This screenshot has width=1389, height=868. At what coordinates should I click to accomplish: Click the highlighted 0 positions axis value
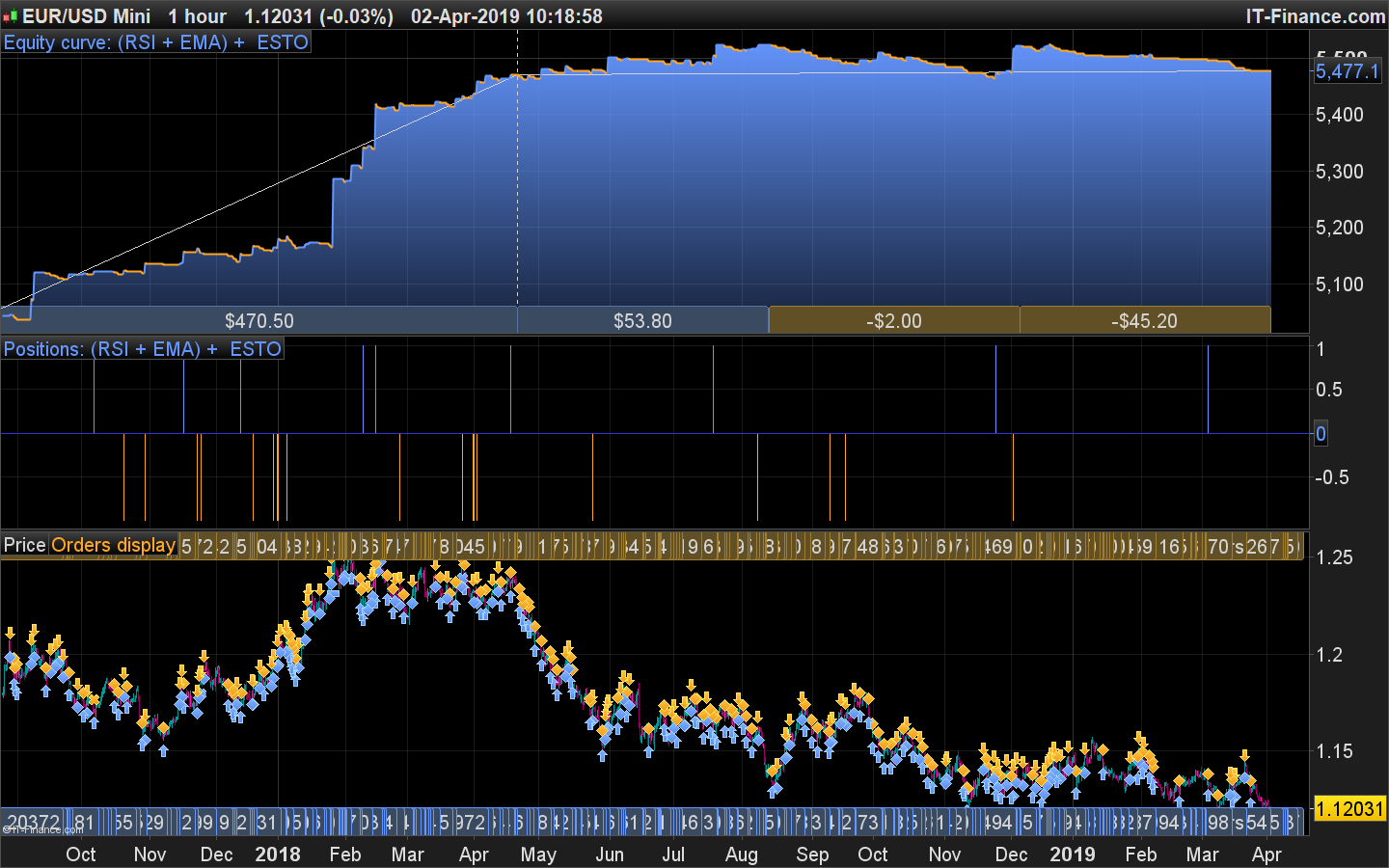click(1321, 434)
